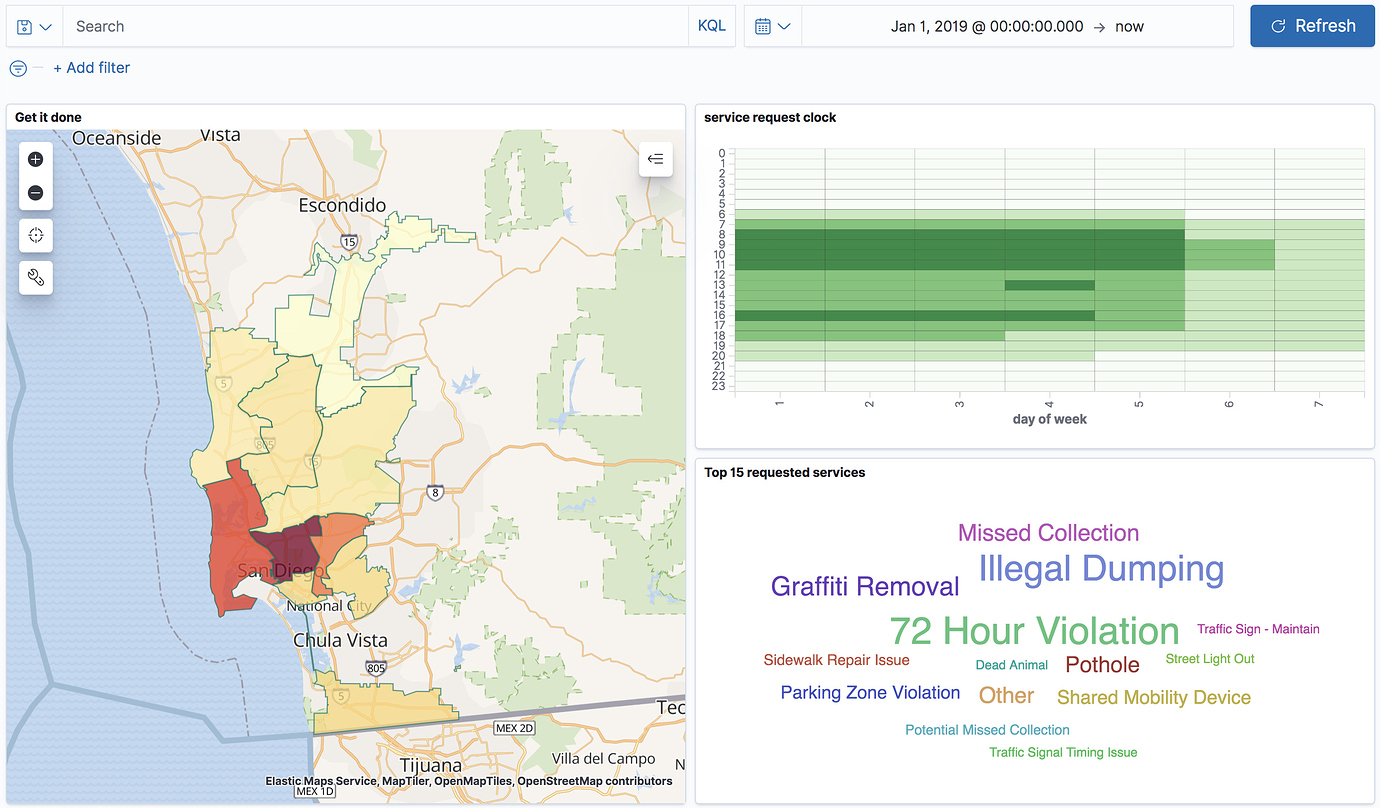Click the Refresh button
Viewport: 1380px width, 808px height.
[1312, 26]
